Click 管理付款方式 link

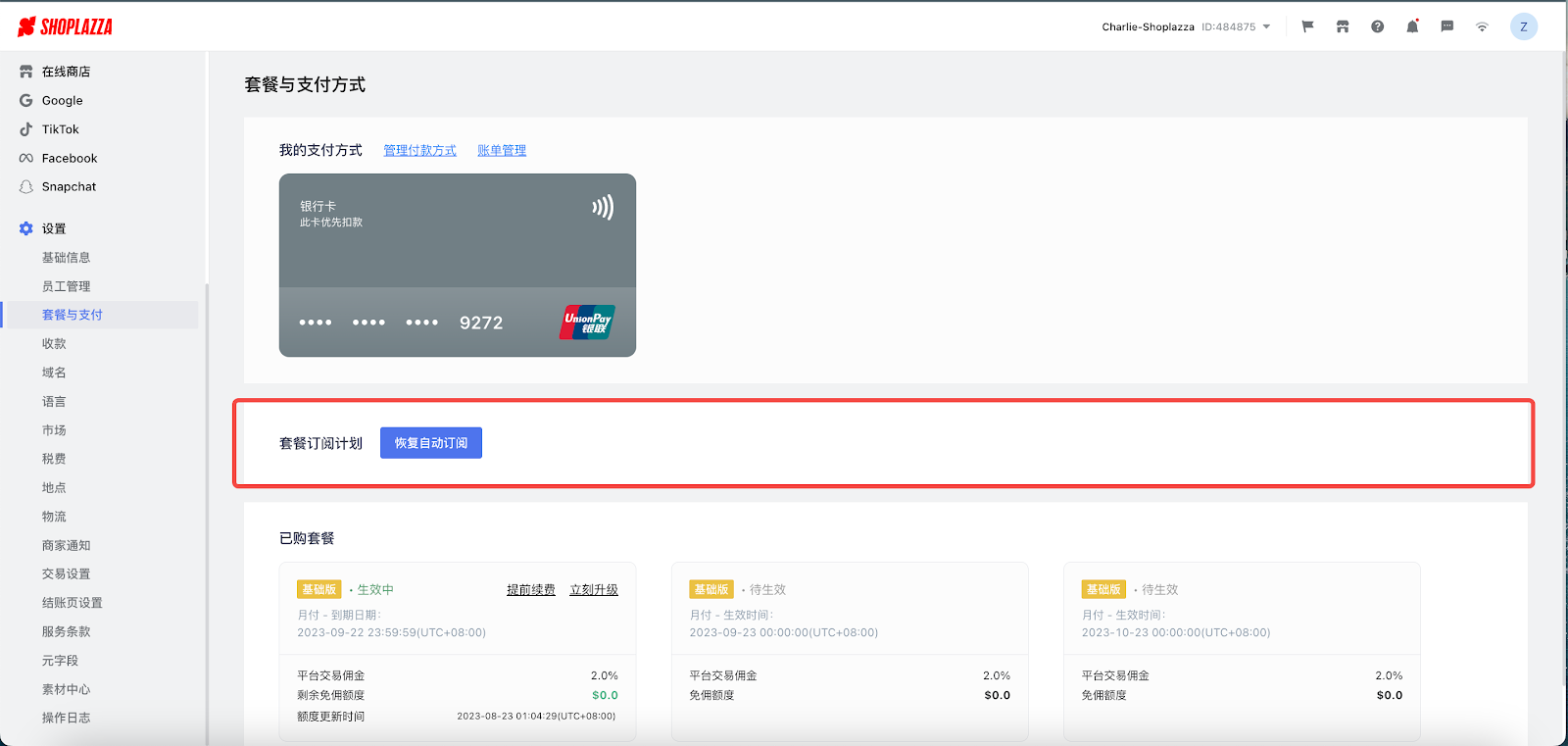(419, 150)
